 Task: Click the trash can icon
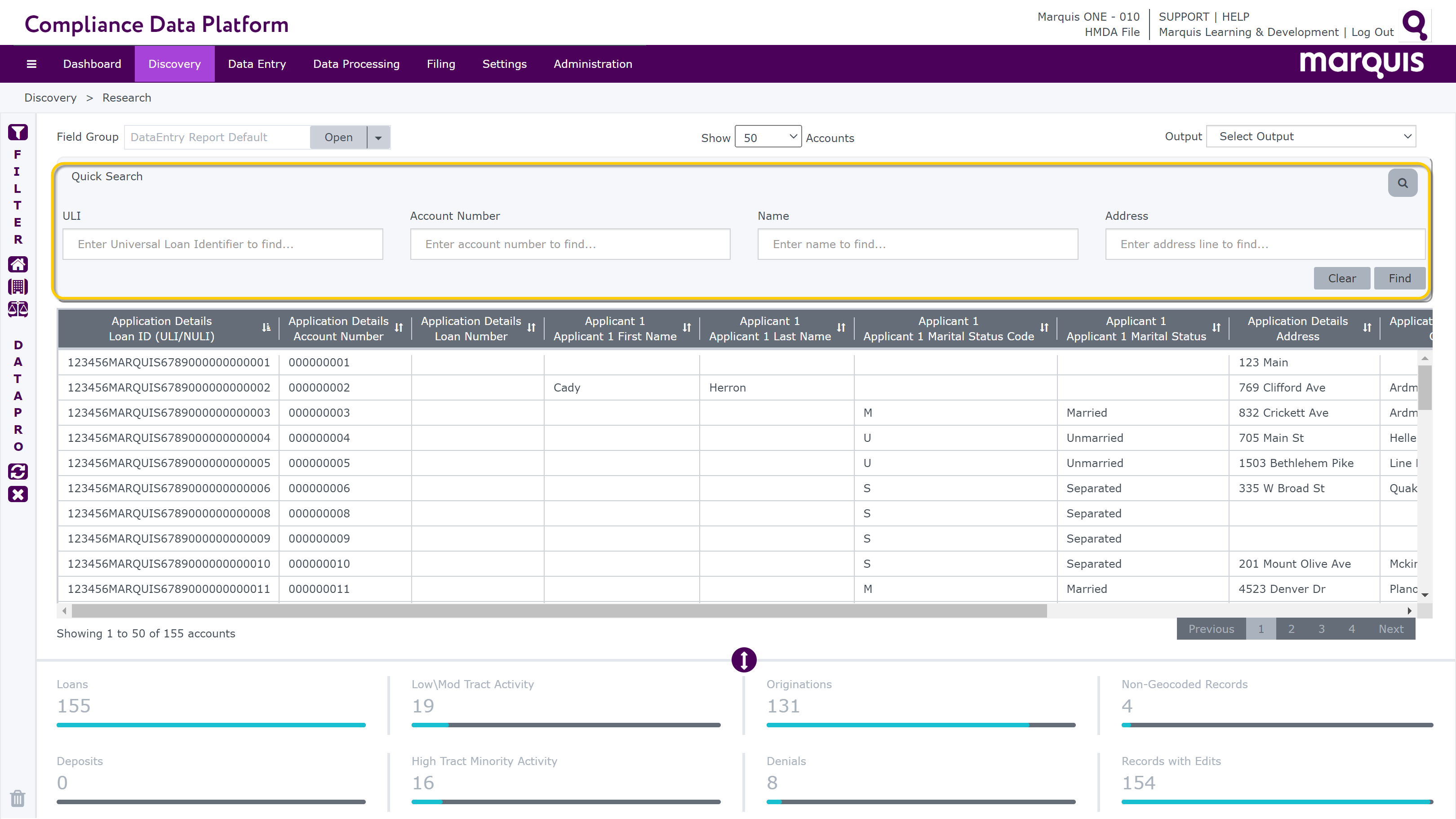pyautogui.click(x=18, y=798)
